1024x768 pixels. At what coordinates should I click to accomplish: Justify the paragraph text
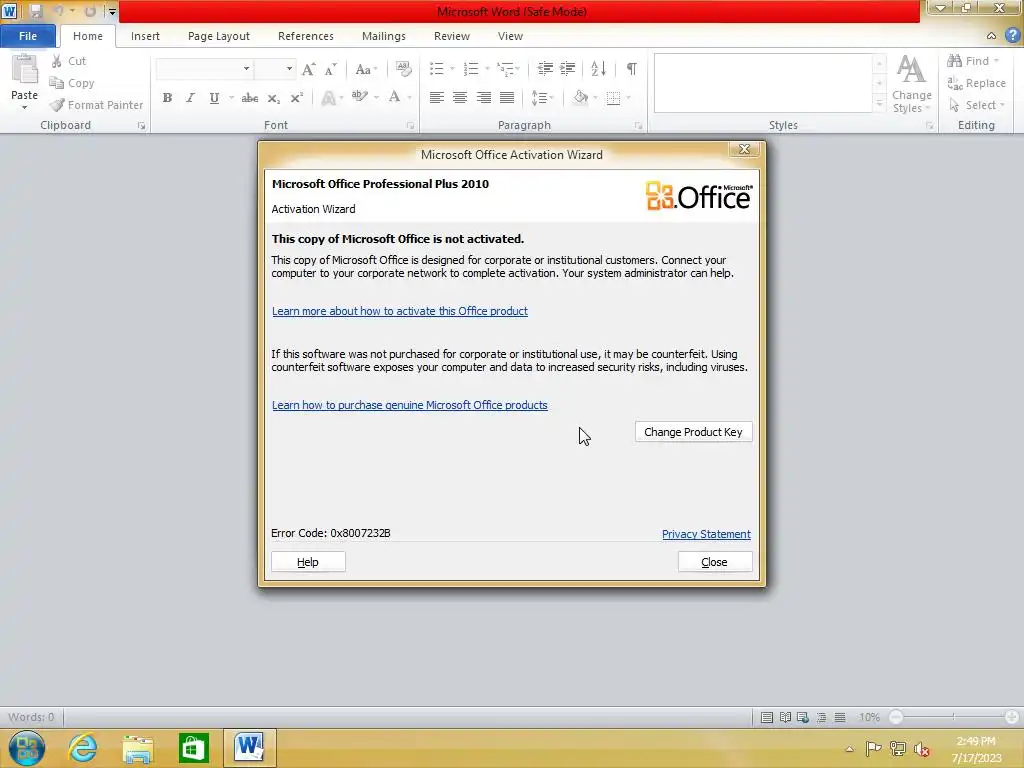coord(507,98)
